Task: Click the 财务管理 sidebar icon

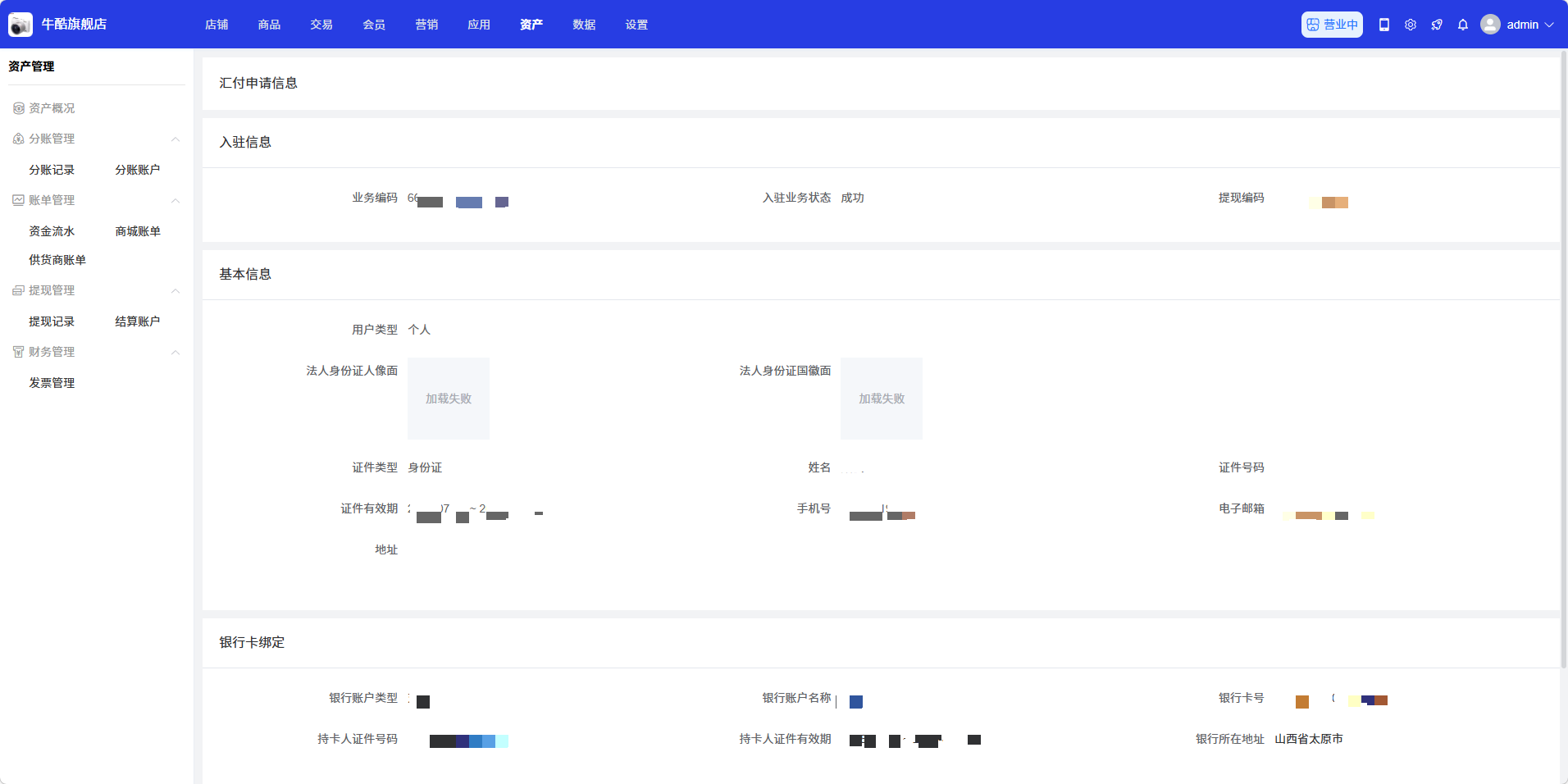Action: coord(18,352)
